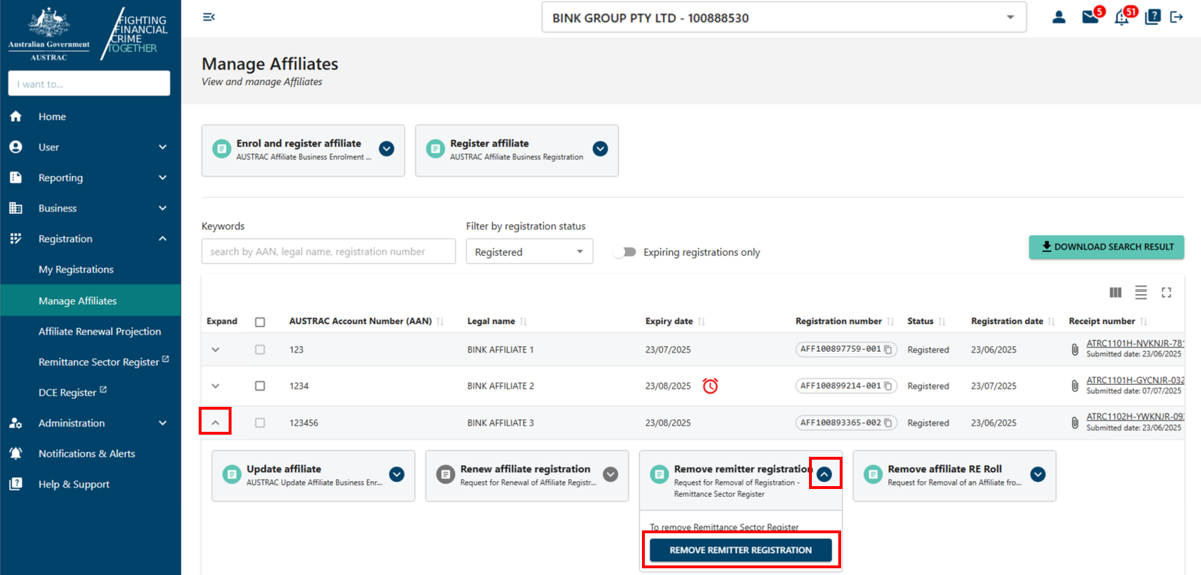Click the Keywords search input field

click(x=328, y=251)
